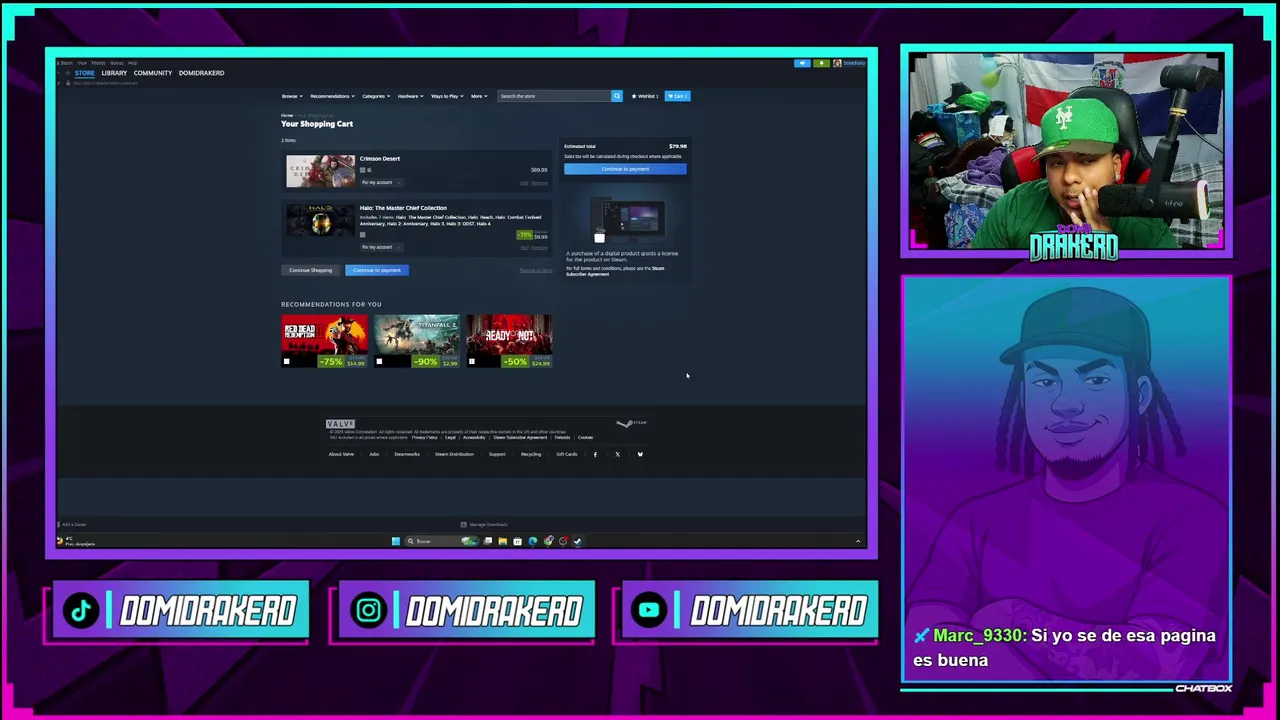Click the Facebook icon in footer
The image size is (1280, 720).
(595, 454)
